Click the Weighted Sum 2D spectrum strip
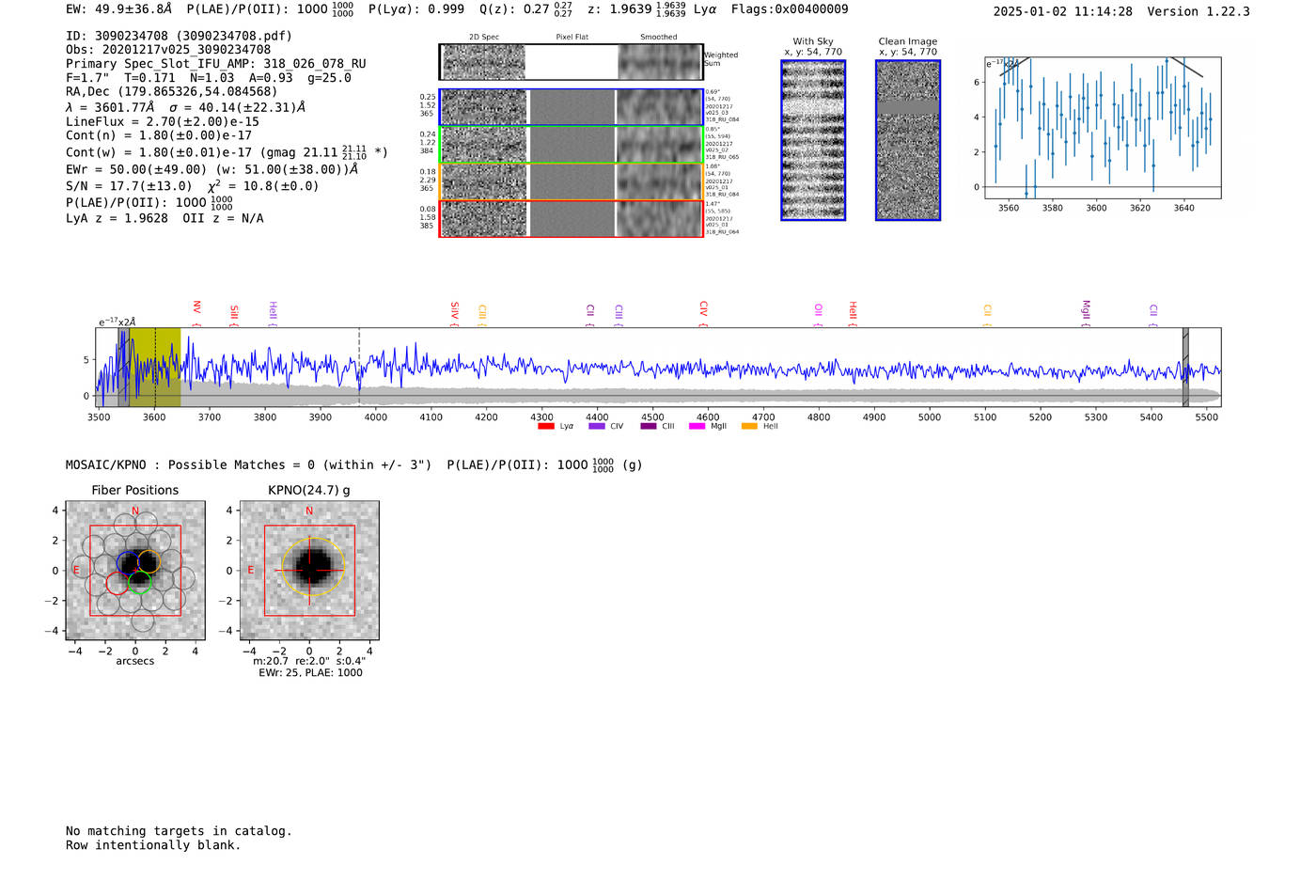This screenshot has height=896, width=1316. [571, 62]
